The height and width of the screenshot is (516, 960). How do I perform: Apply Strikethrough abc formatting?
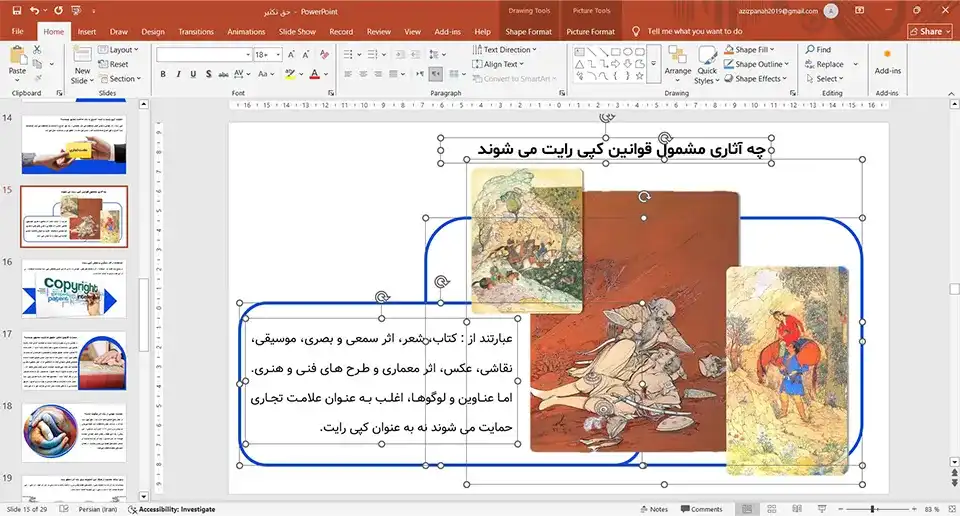[x=223, y=74]
